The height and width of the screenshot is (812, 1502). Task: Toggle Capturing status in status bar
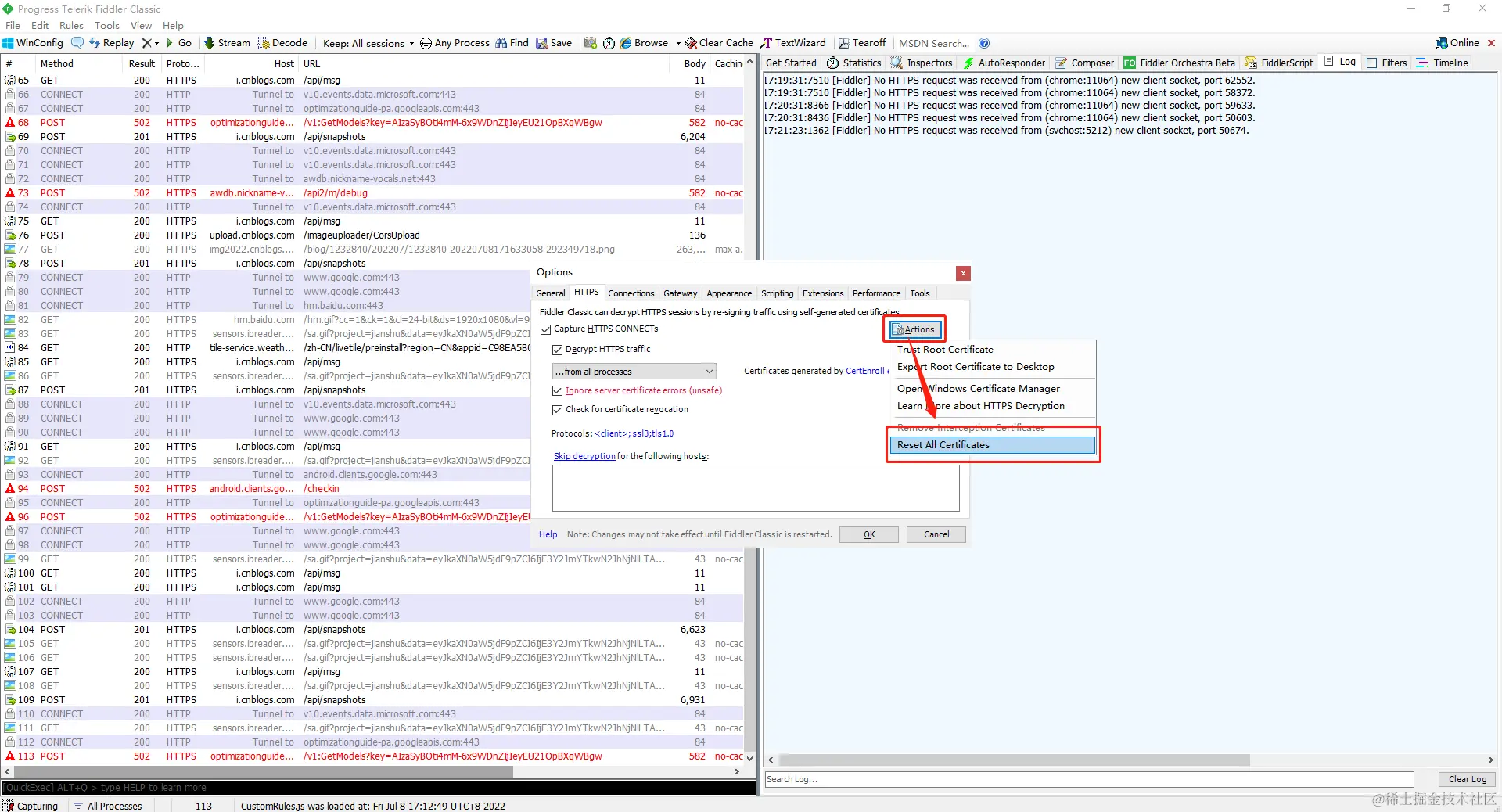pos(31,806)
